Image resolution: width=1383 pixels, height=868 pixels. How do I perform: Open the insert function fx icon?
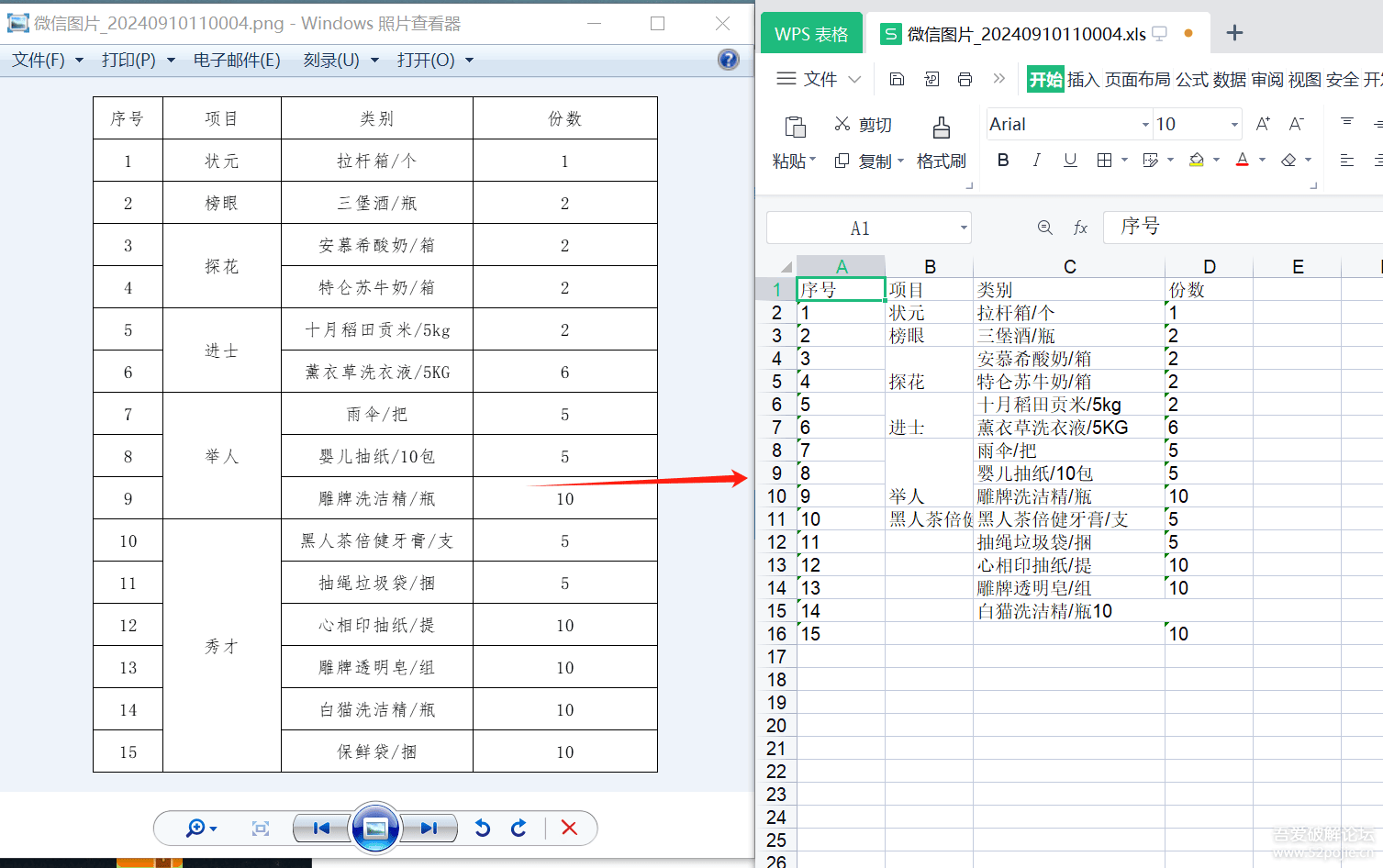tap(1080, 227)
